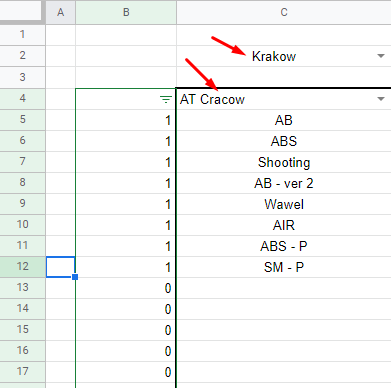Click the value 0 in row 15

point(168,330)
